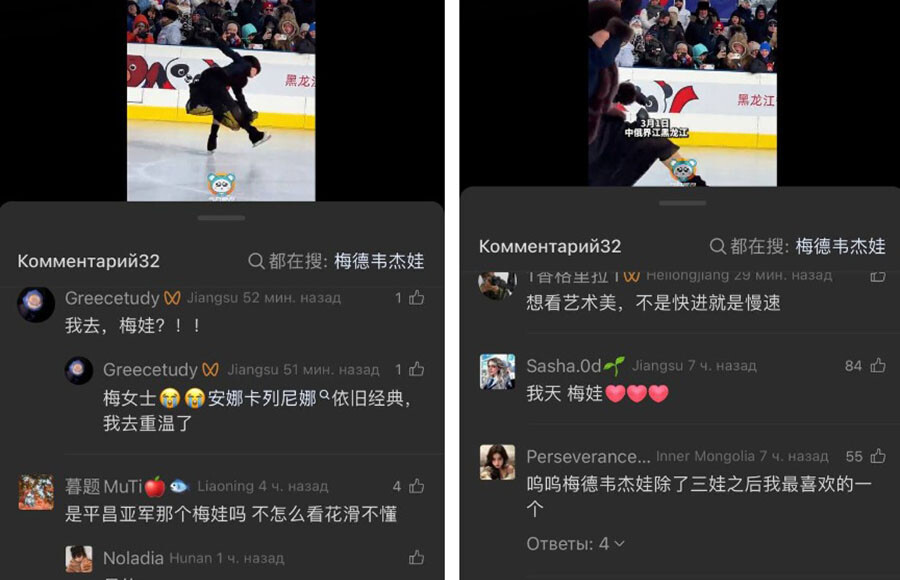Like Noladia's reply with thumbs-up
The height and width of the screenshot is (580, 900).
417,557
